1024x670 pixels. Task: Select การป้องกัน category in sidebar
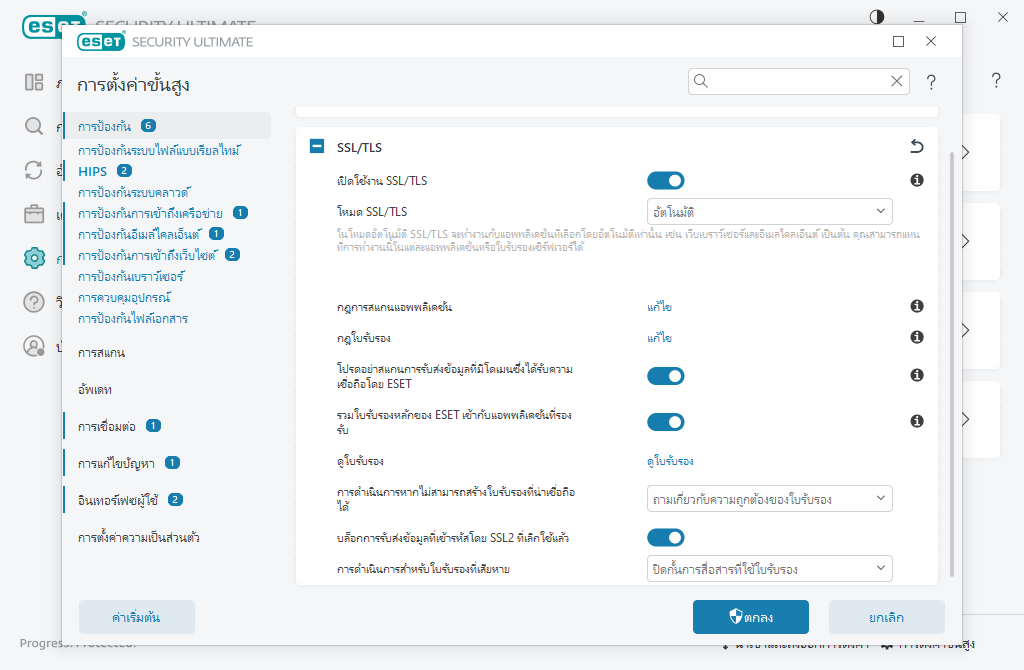(x=168, y=125)
